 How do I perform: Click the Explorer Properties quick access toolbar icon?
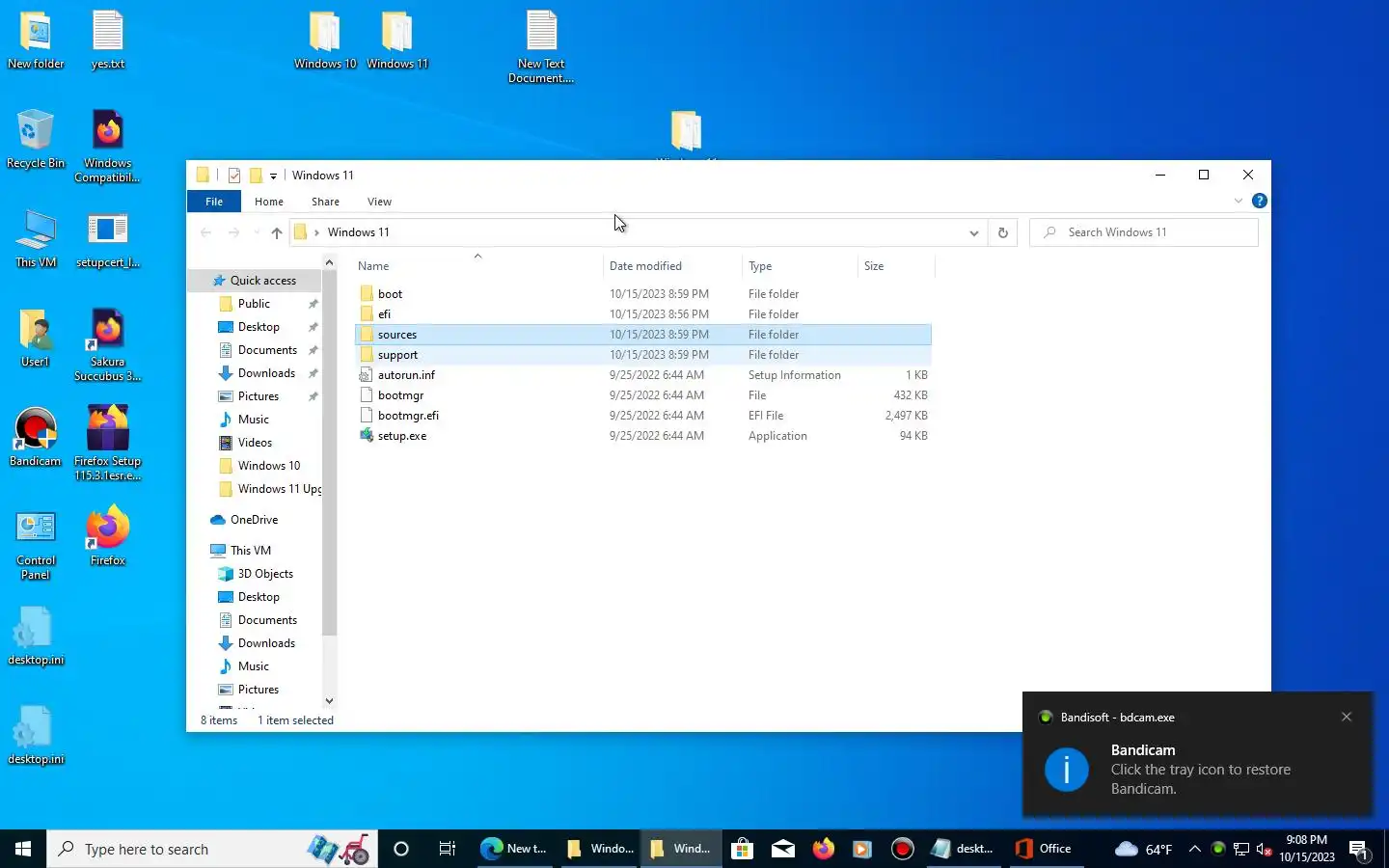coord(234,176)
